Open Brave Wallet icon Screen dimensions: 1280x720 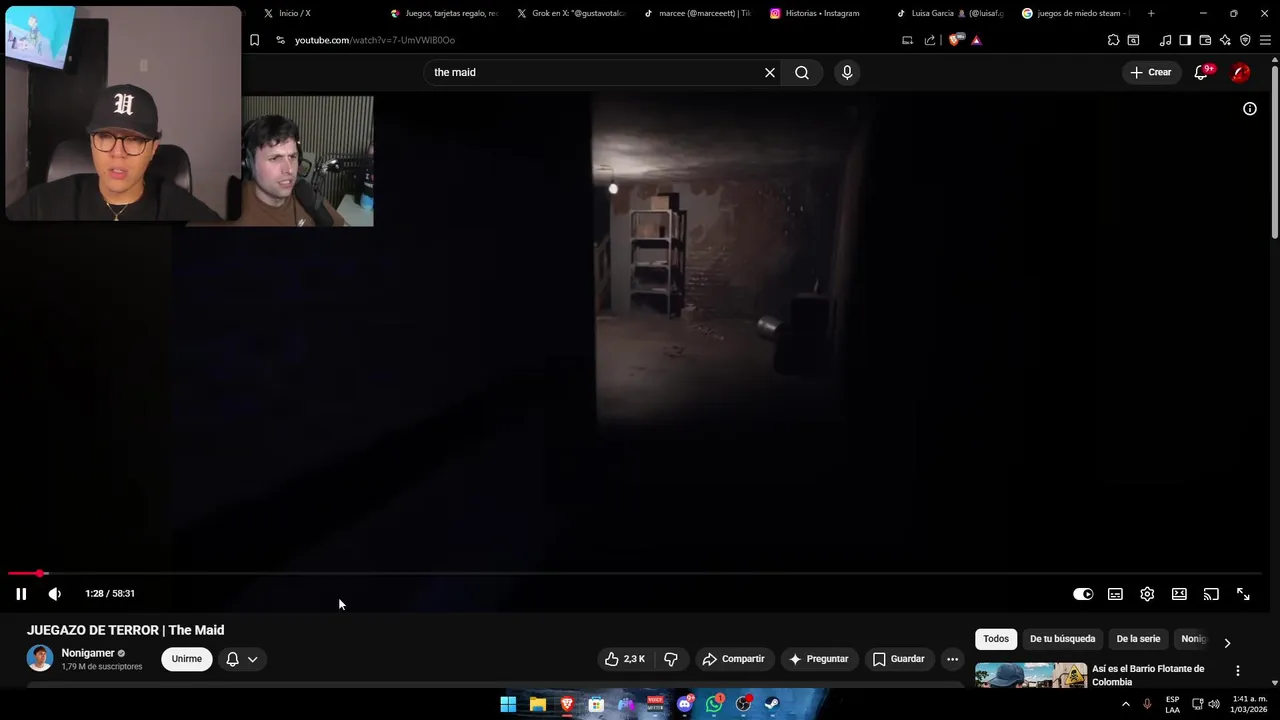click(1205, 40)
